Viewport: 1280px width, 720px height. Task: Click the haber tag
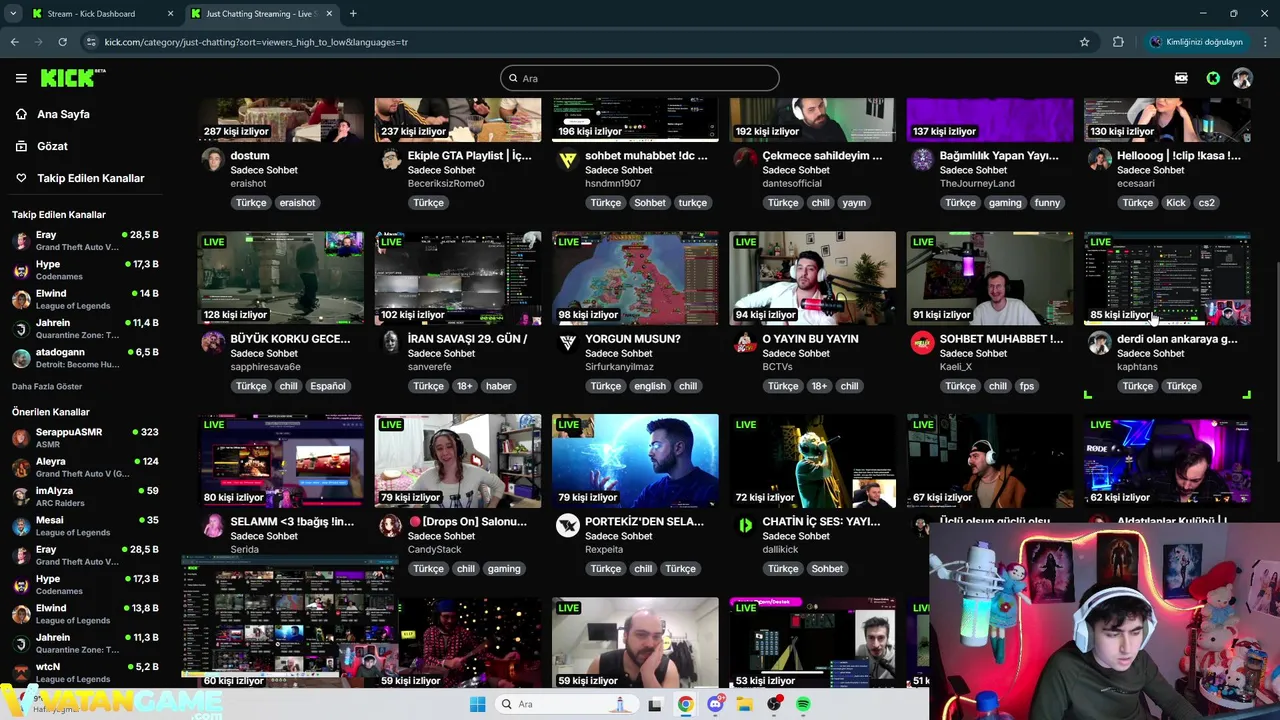click(x=498, y=386)
